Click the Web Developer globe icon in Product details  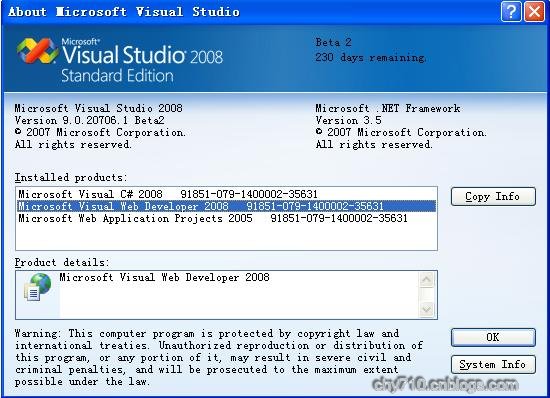(38, 287)
